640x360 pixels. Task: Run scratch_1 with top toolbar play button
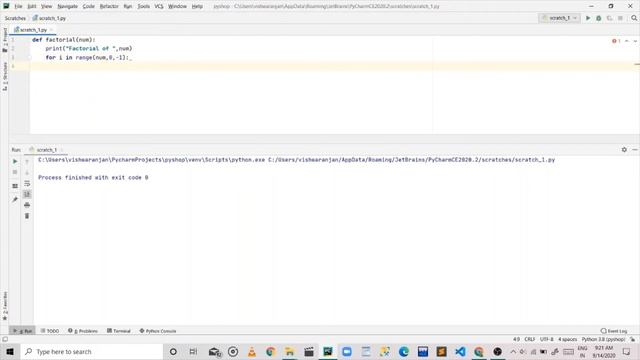tap(588, 18)
